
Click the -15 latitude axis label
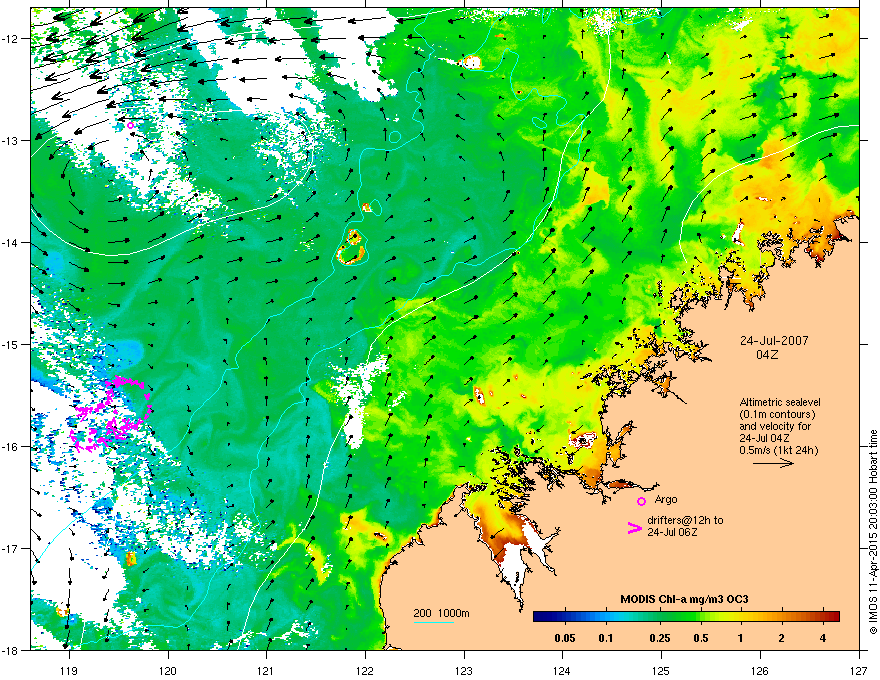pyautogui.click(x=10, y=344)
